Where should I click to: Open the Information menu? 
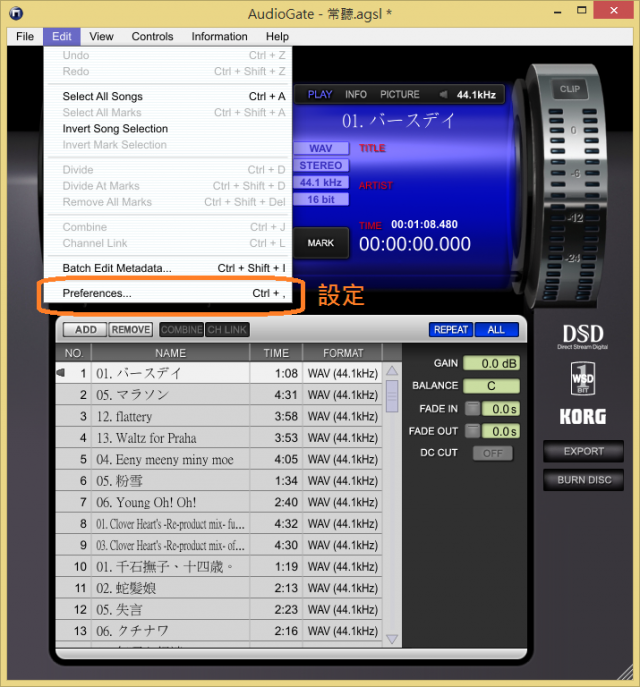pyautogui.click(x=219, y=36)
